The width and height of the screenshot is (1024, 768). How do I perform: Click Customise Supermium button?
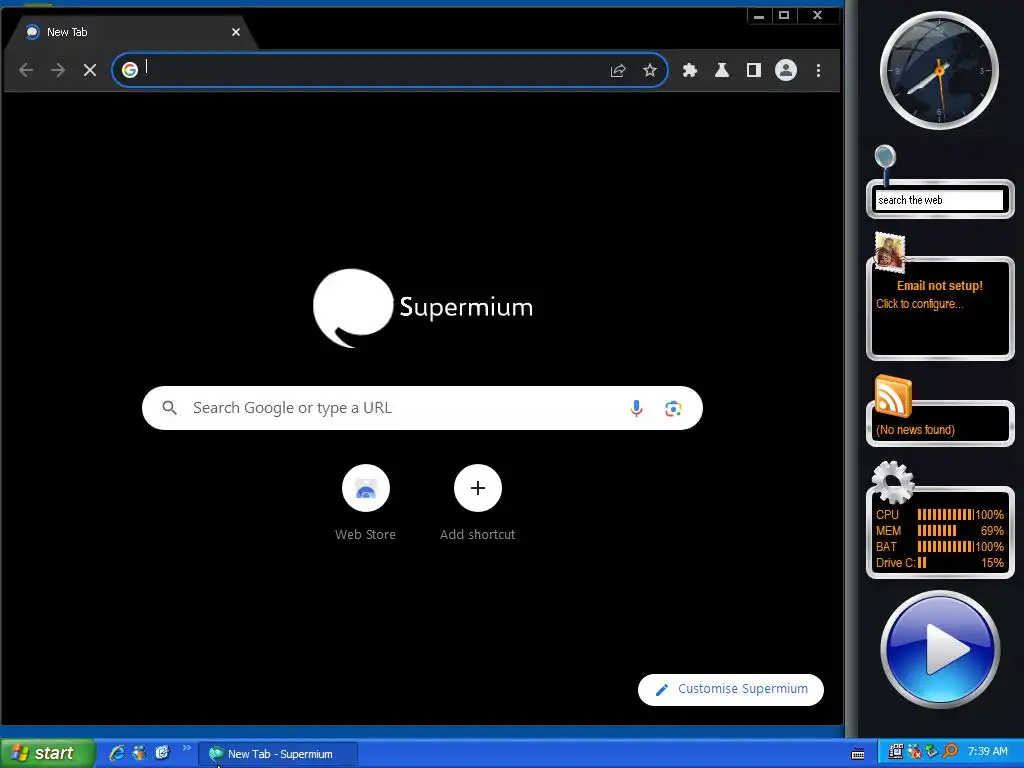tap(731, 690)
